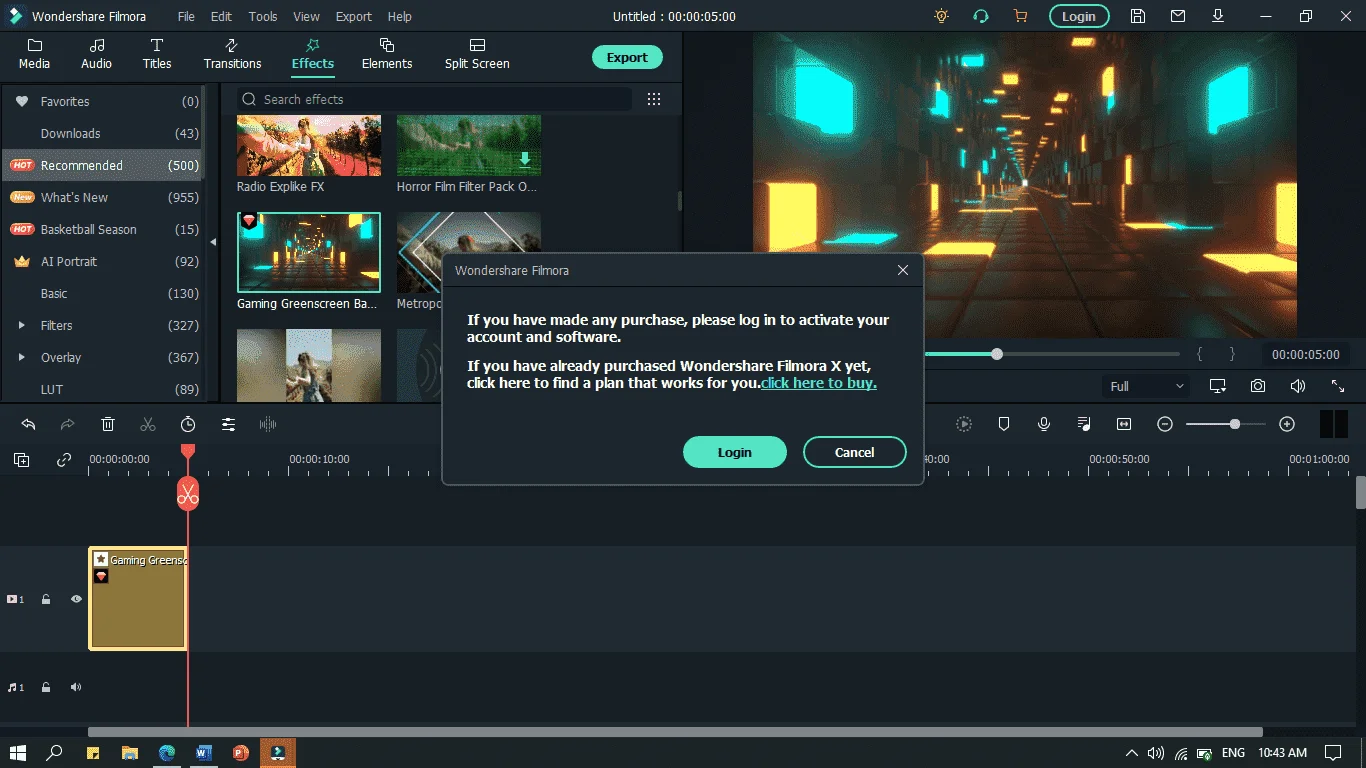
Task: Switch to the Split Screen tab
Action: click(x=477, y=54)
